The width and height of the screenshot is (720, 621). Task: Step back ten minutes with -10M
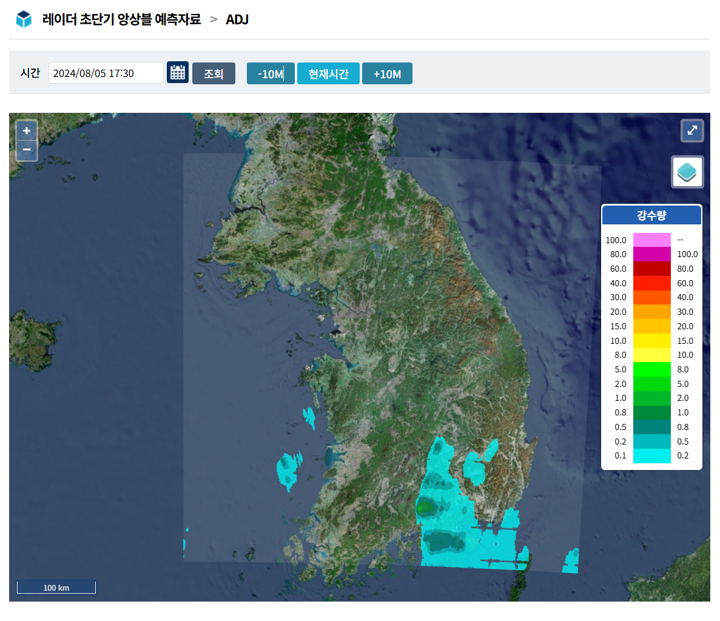271,73
